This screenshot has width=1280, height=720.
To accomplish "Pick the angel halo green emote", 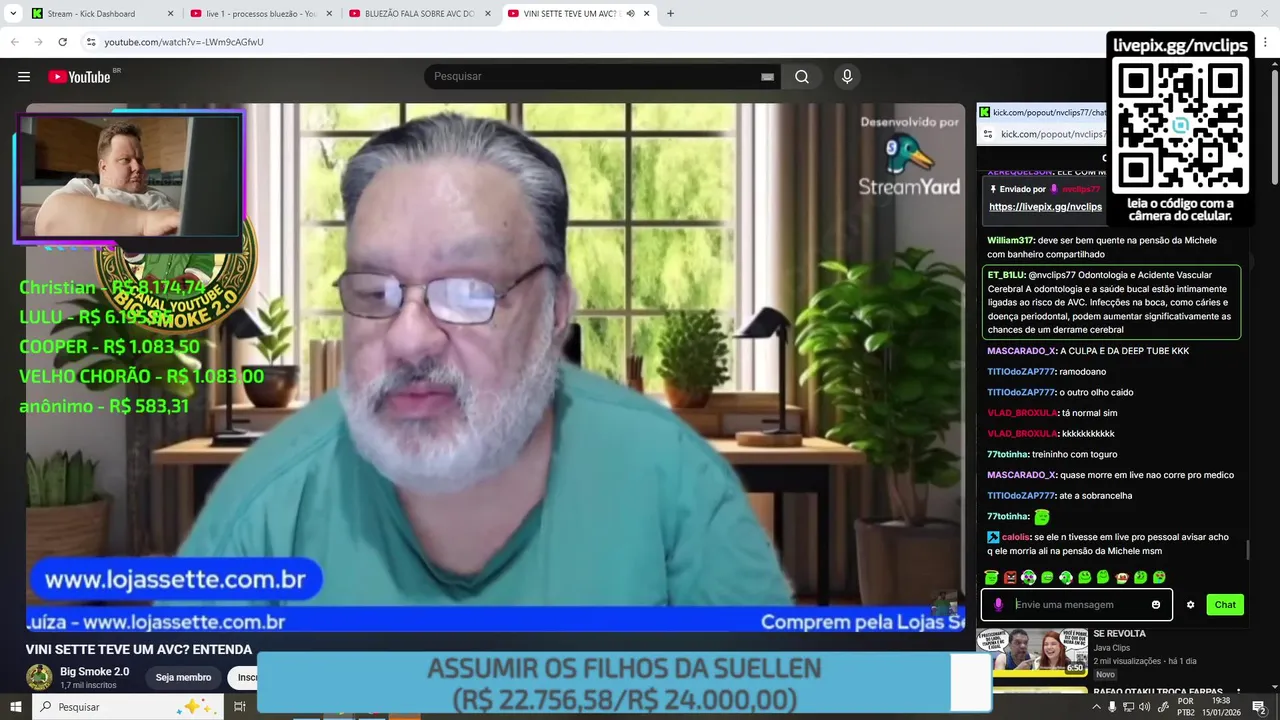I will 991,577.
